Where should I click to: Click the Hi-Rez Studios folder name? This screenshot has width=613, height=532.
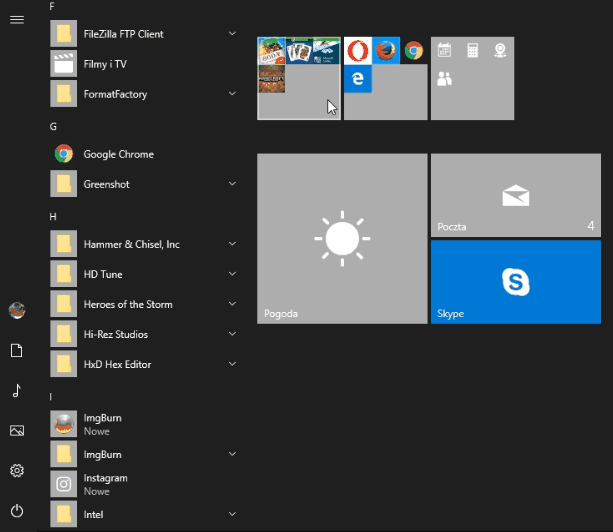(116, 335)
